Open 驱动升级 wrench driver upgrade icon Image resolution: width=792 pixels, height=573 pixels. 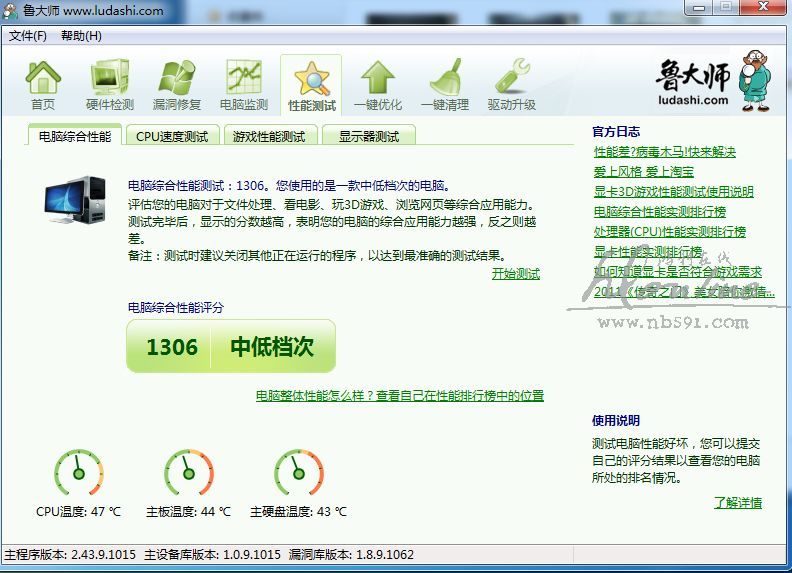pos(512,85)
